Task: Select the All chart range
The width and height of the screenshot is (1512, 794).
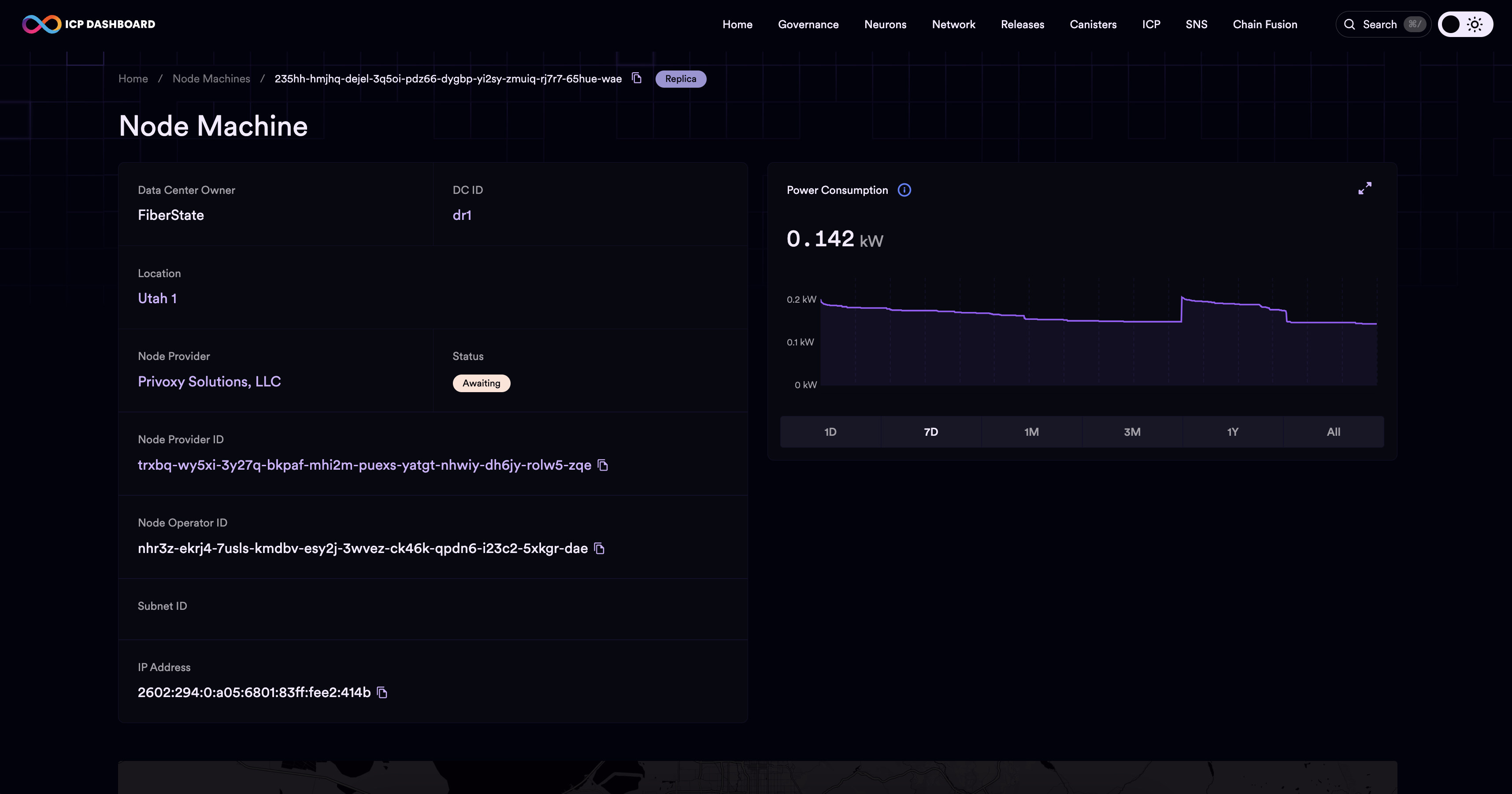Action: click(1334, 432)
